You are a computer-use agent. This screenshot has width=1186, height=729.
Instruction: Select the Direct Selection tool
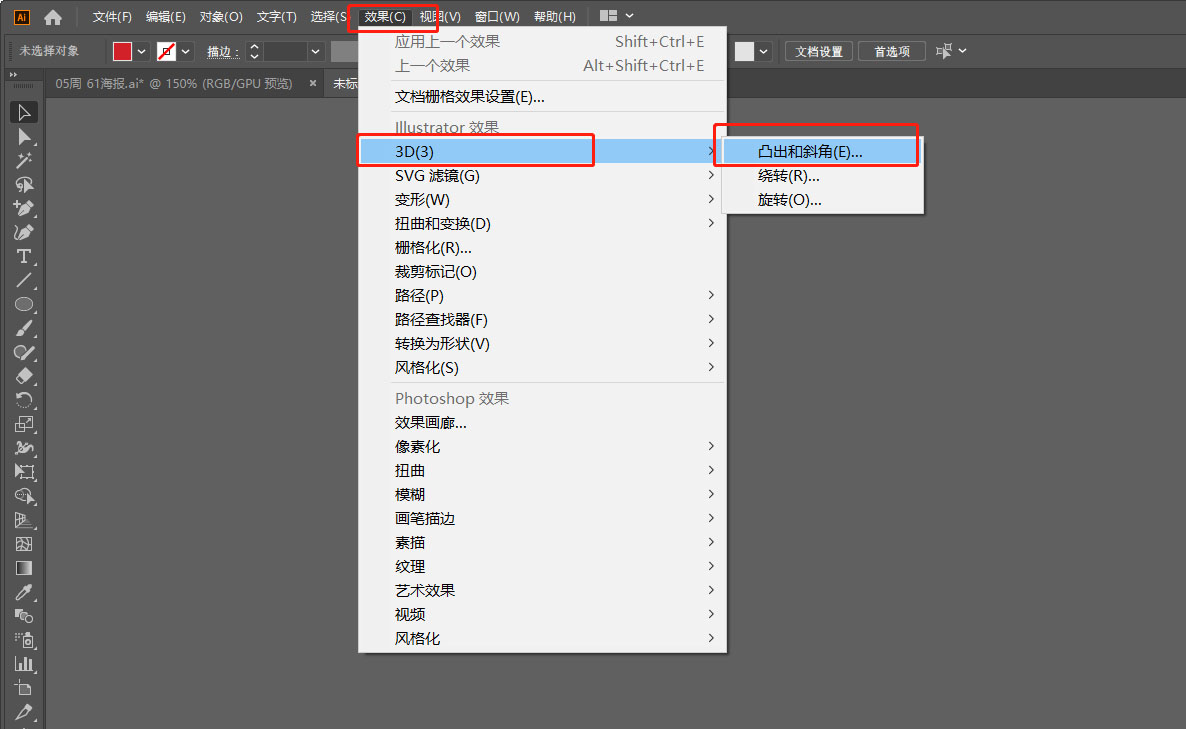[23, 137]
